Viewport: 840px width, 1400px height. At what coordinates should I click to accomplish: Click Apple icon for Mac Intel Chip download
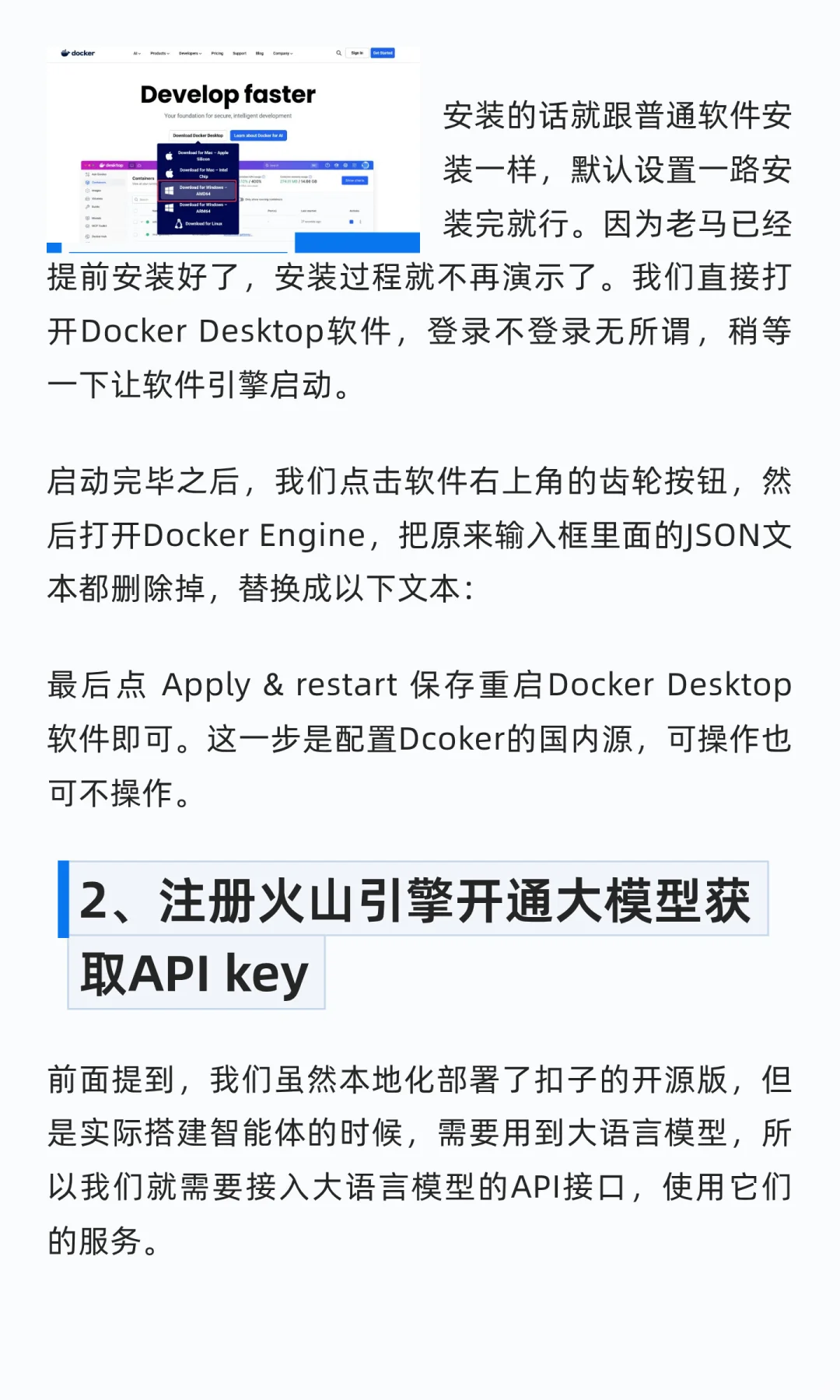pos(169,173)
